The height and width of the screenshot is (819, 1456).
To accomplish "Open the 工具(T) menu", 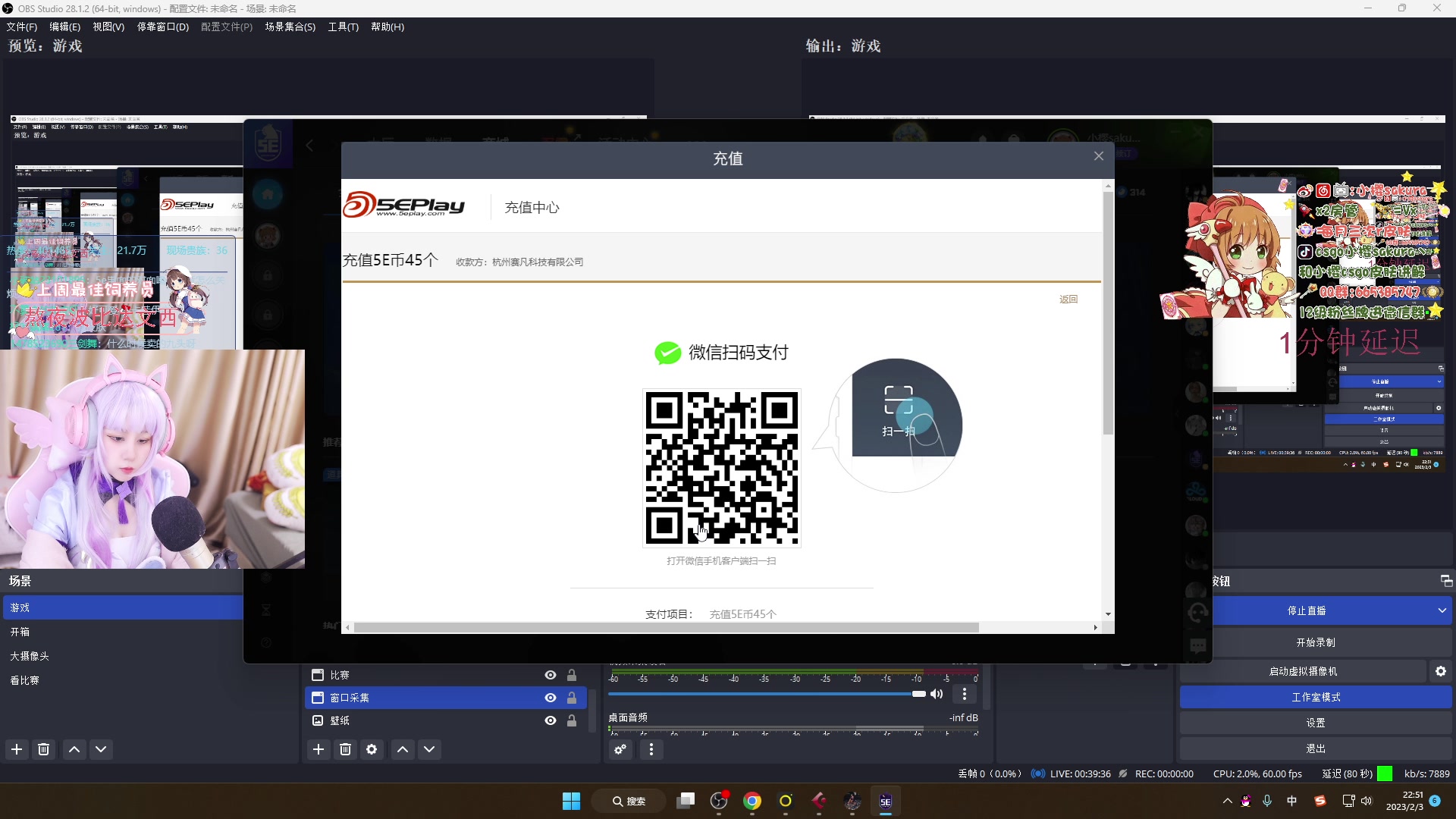I will click(343, 27).
